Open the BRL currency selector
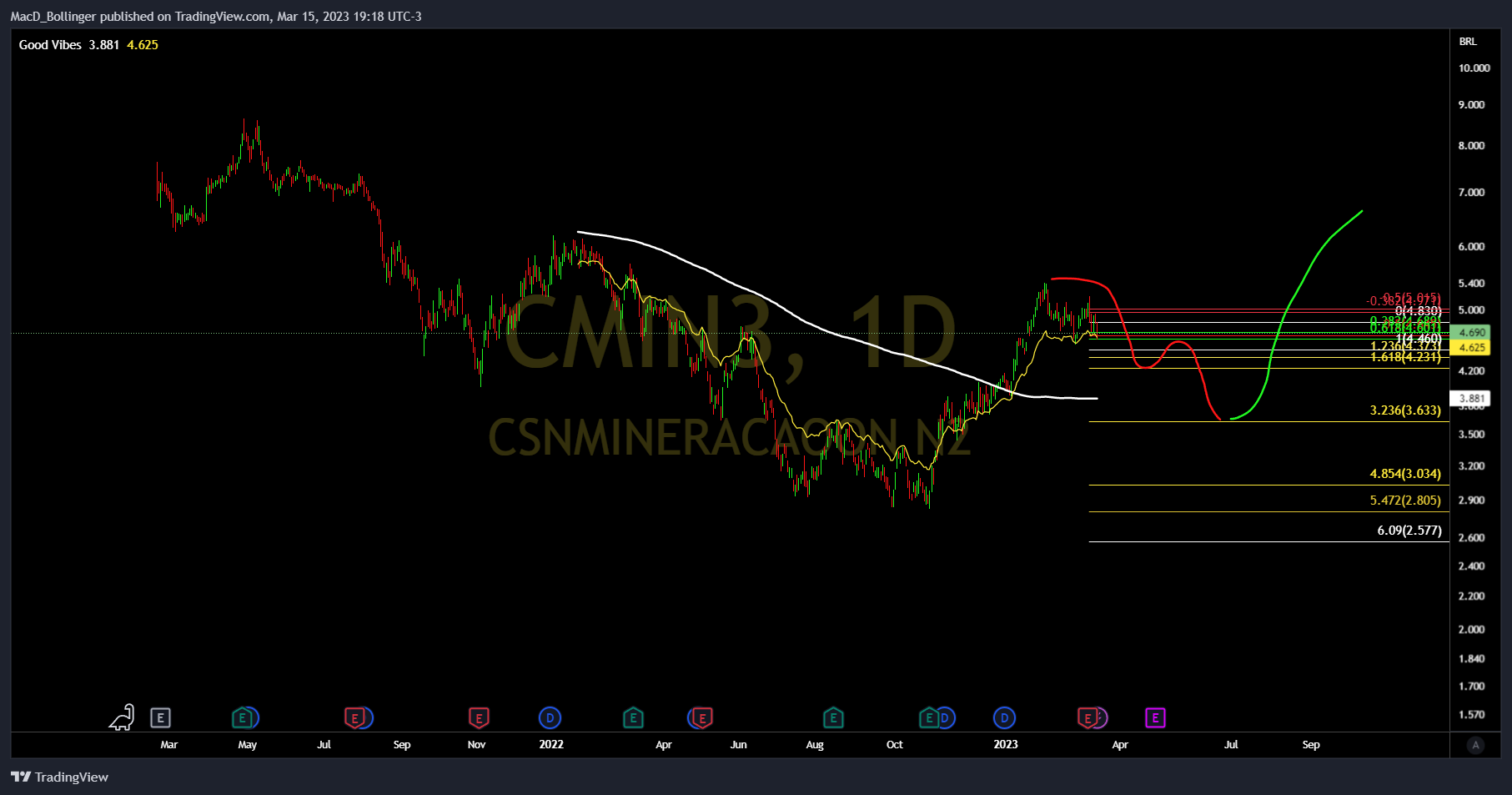Screen dimensions: 1512x795 click(1468, 41)
